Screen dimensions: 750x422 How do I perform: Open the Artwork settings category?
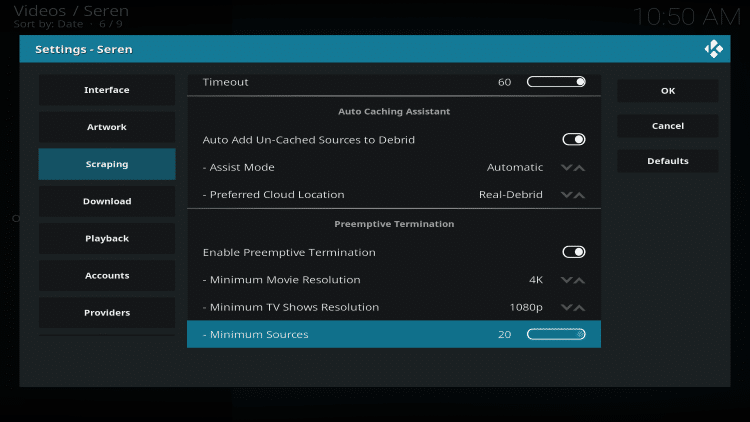point(107,127)
